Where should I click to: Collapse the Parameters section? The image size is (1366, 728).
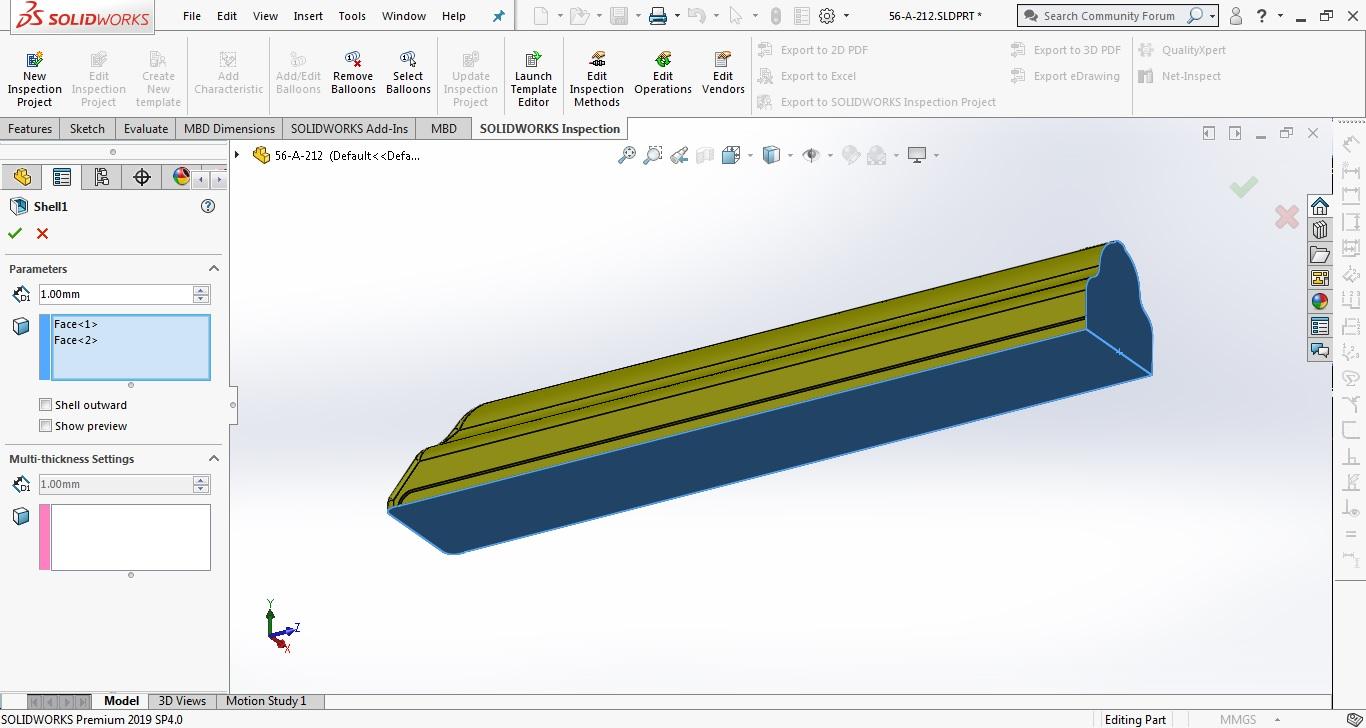click(x=213, y=269)
